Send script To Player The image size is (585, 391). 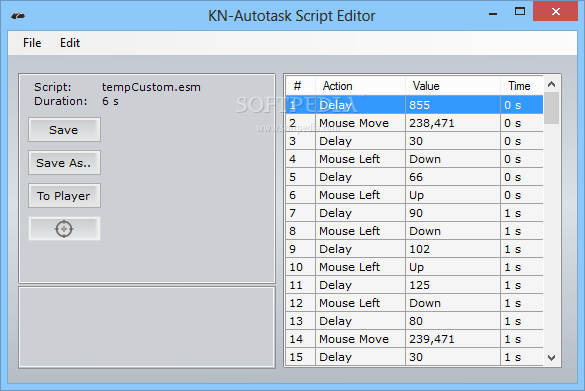(64, 196)
